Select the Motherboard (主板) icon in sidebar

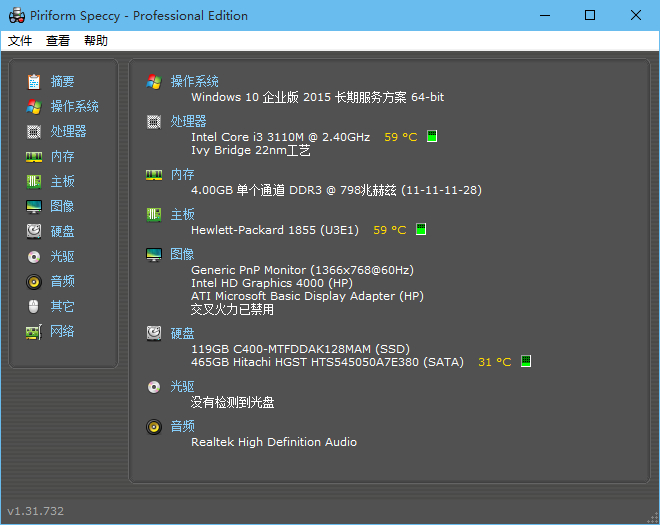pyautogui.click(x=34, y=181)
